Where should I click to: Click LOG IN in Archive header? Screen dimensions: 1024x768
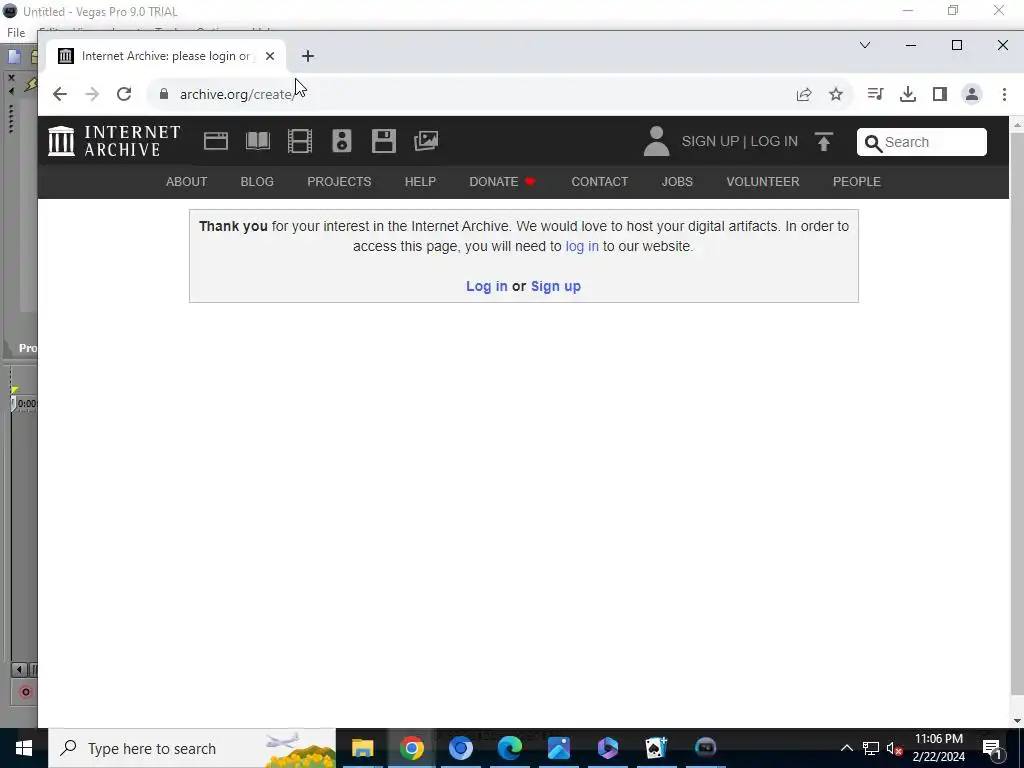pyautogui.click(x=774, y=141)
